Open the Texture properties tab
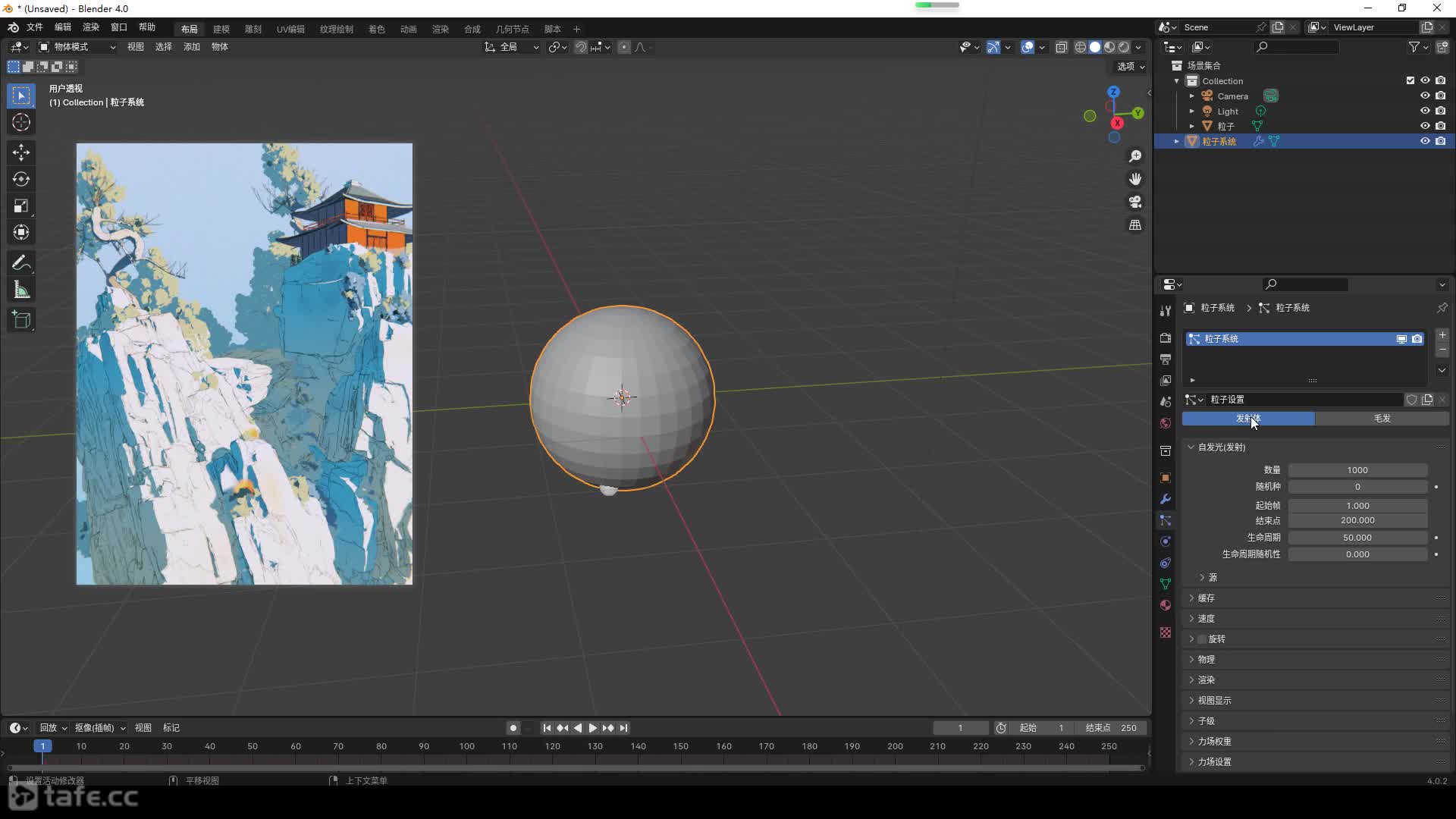Image resolution: width=1456 pixels, height=819 pixels. tap(1166, 632)
